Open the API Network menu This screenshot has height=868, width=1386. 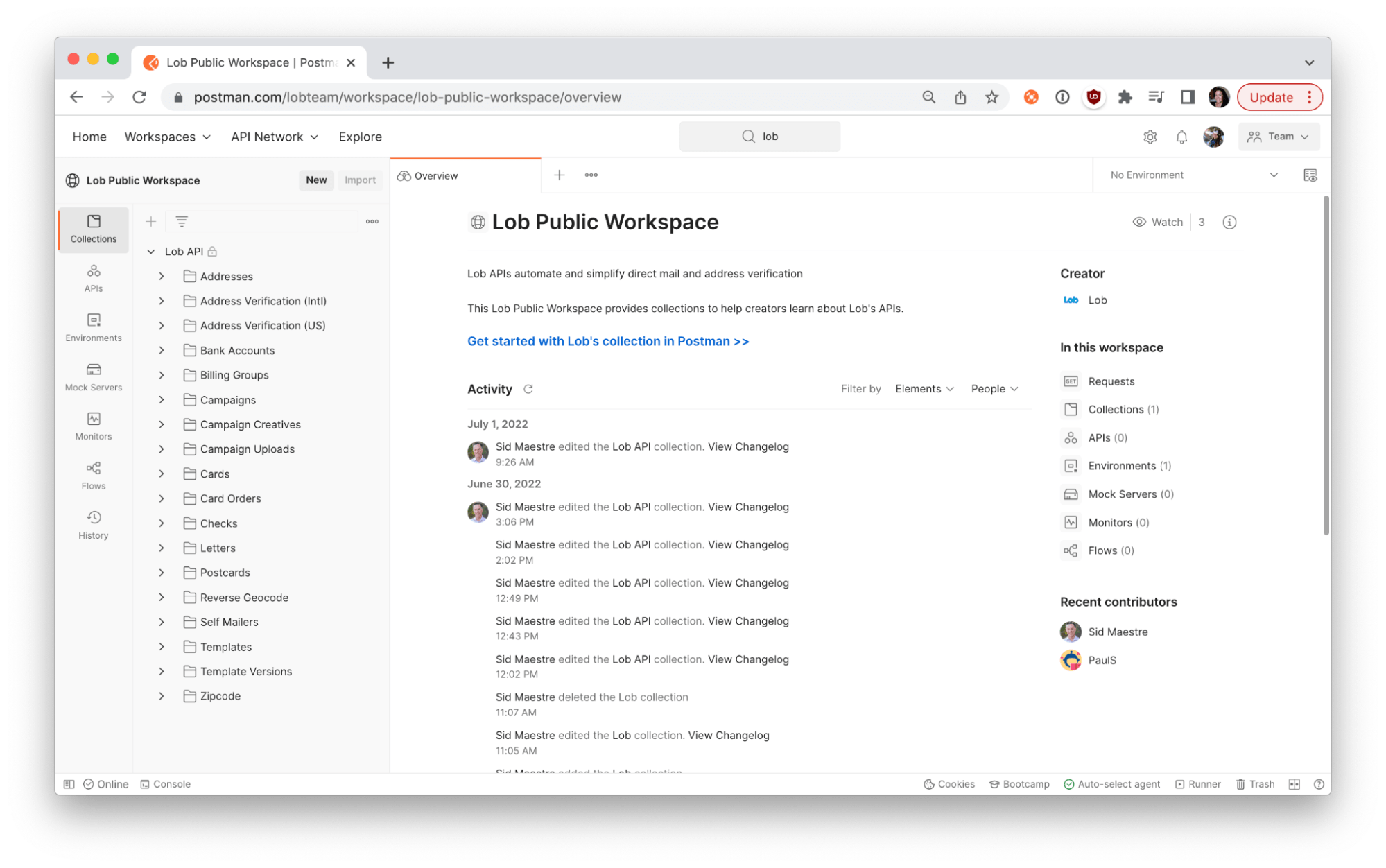point(275,137)
